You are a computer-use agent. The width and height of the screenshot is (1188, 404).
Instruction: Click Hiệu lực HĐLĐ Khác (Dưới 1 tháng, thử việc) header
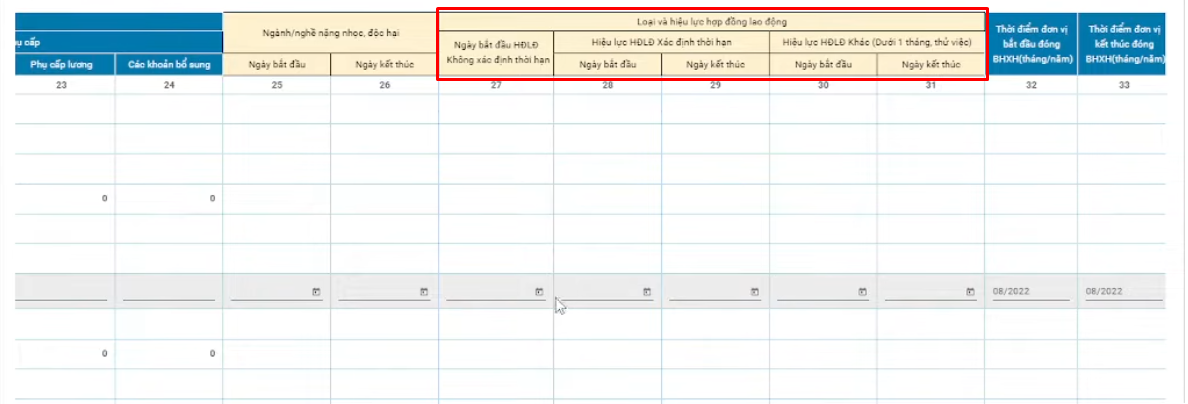[x=877, y=43]
